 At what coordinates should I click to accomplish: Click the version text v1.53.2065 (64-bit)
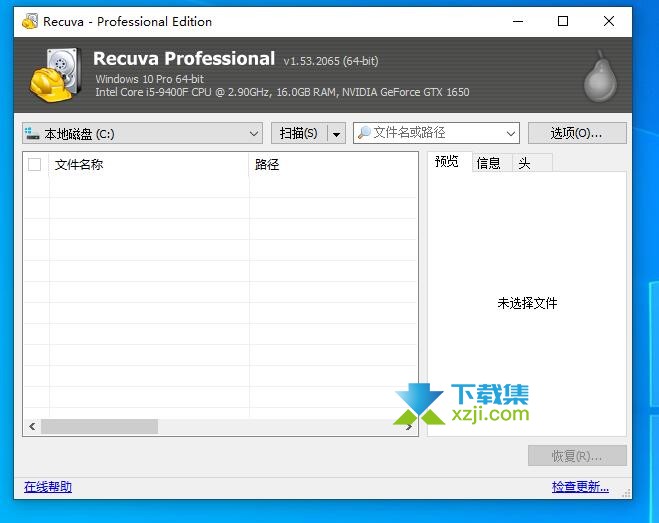click(331, 61)
